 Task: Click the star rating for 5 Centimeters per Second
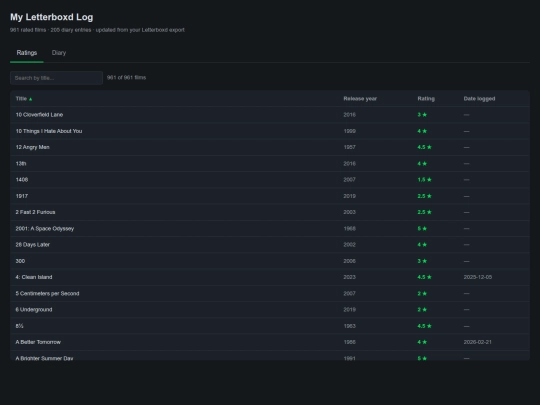pos(422,293)
